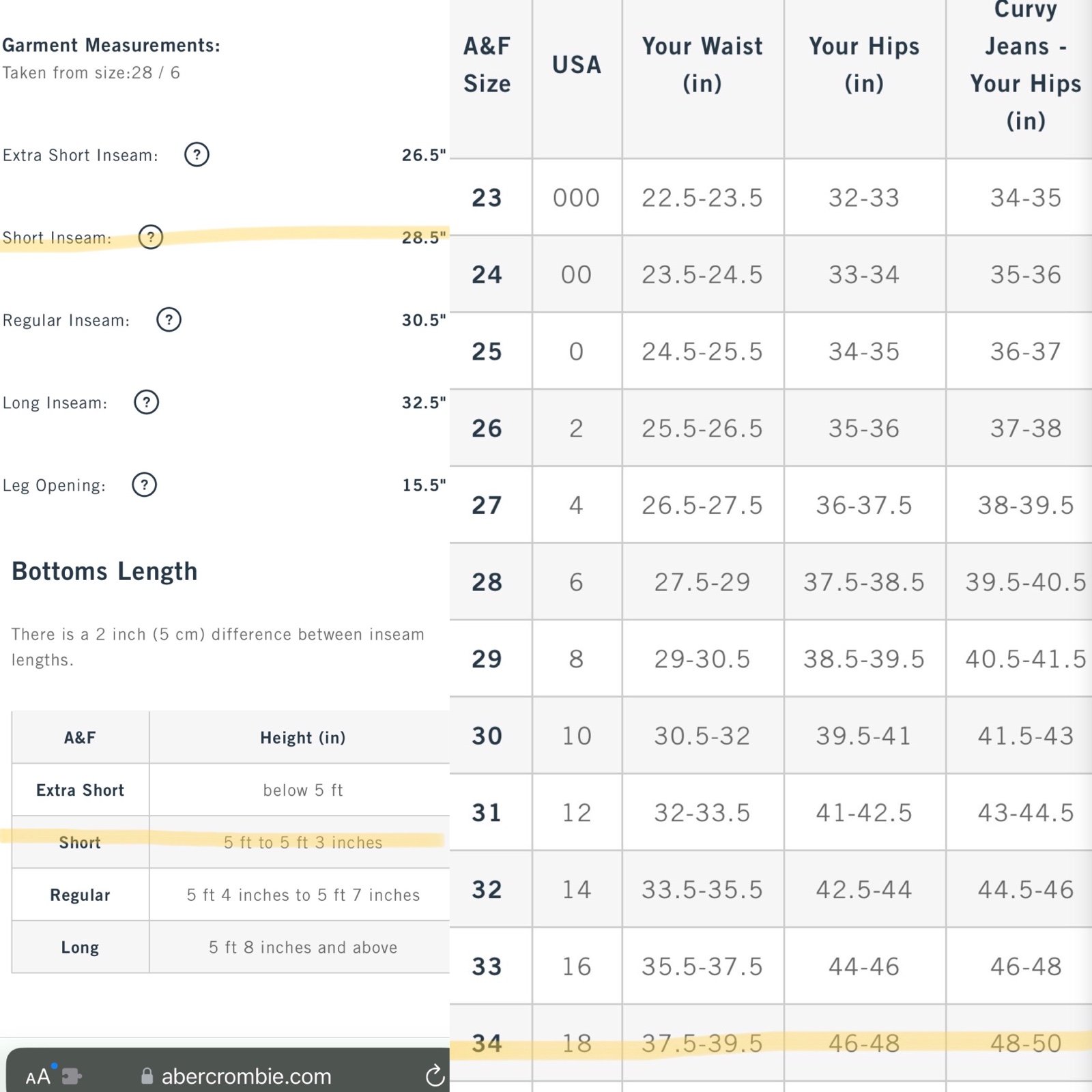
Task: Click the Curvy Jeans hips column header
Action: tap(1025, 65)
